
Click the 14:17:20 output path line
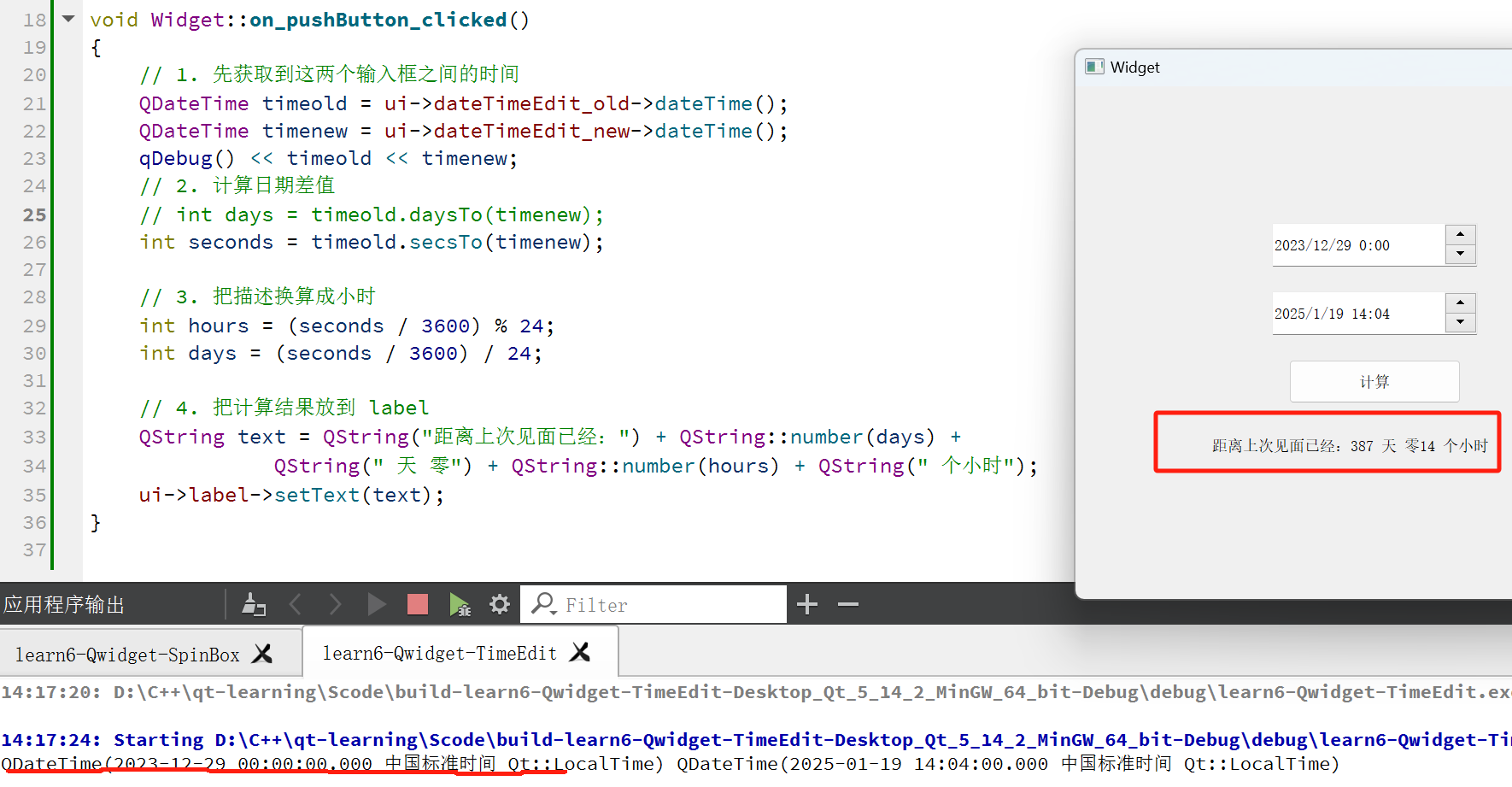(x=756, y=692)
